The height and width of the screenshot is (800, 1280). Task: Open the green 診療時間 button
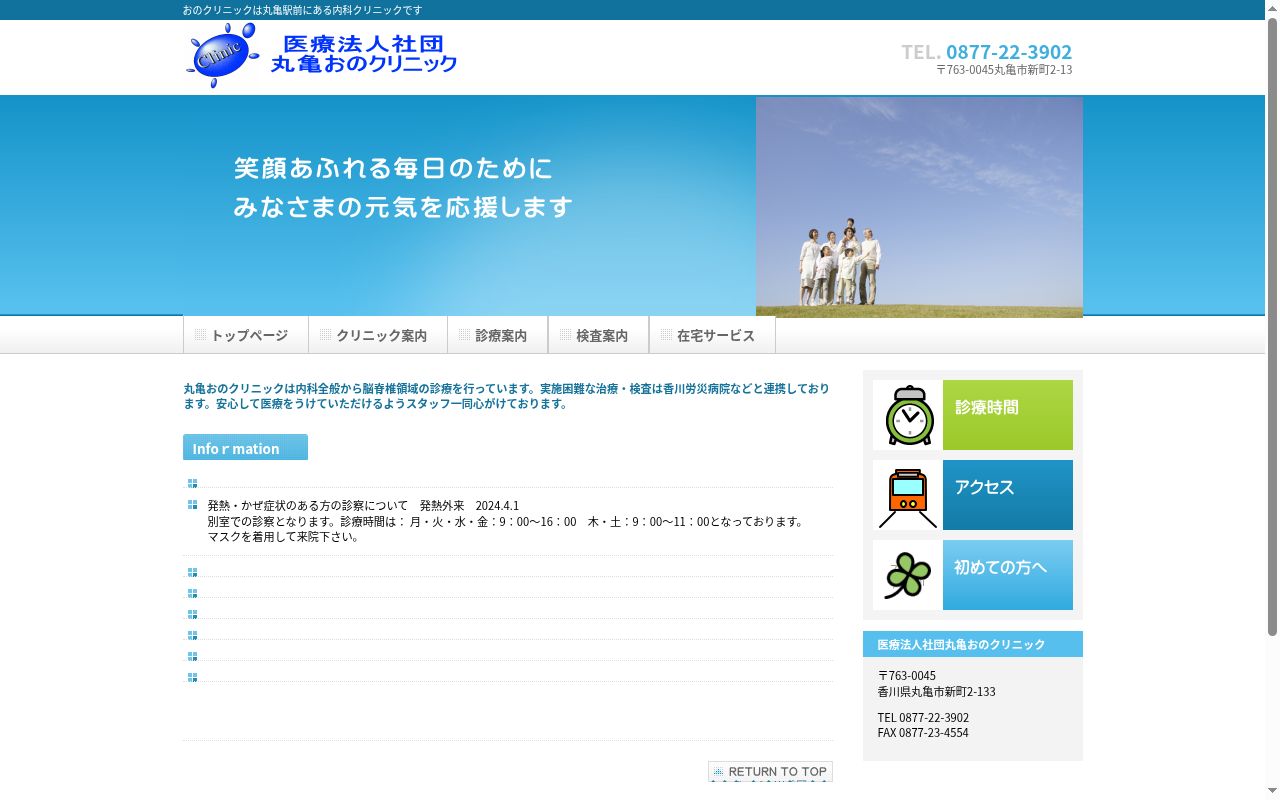1008,415
